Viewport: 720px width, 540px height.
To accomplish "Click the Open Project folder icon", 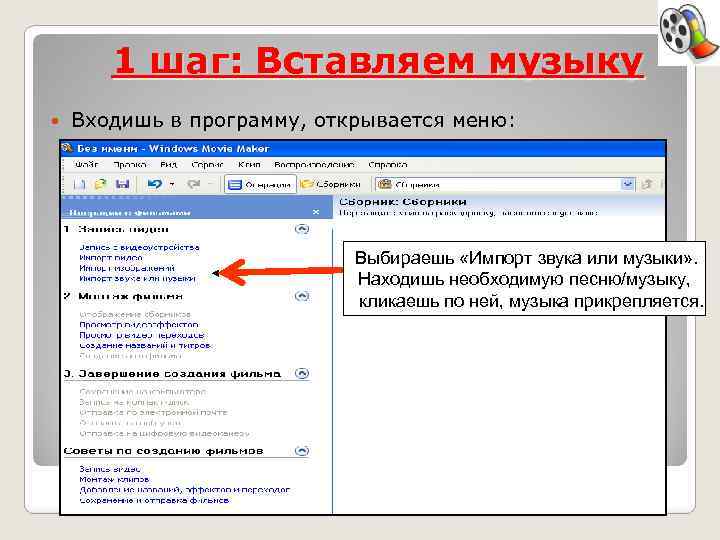I will [100, 185].
